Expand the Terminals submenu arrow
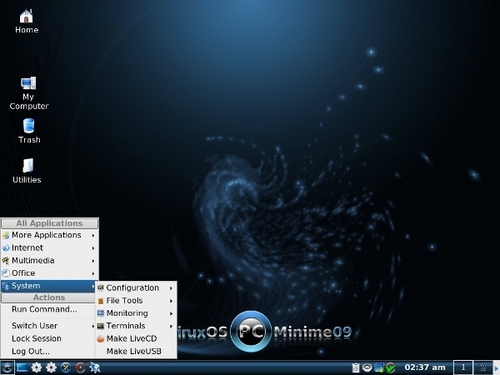Image resolution: width=500 pixels, height=375 pixels. [x=171, y=326]
